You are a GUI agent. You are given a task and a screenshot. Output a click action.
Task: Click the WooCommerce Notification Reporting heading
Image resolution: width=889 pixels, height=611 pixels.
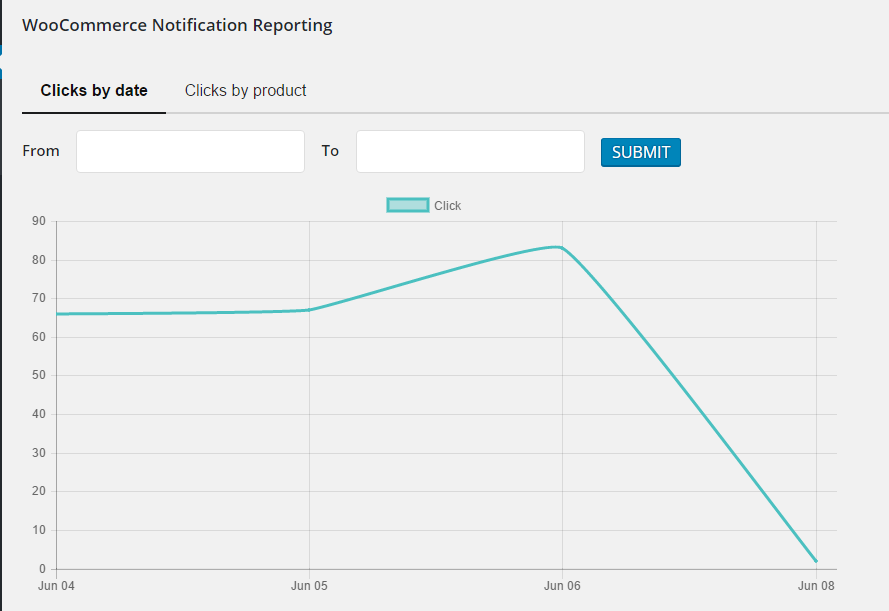point(177,26)
